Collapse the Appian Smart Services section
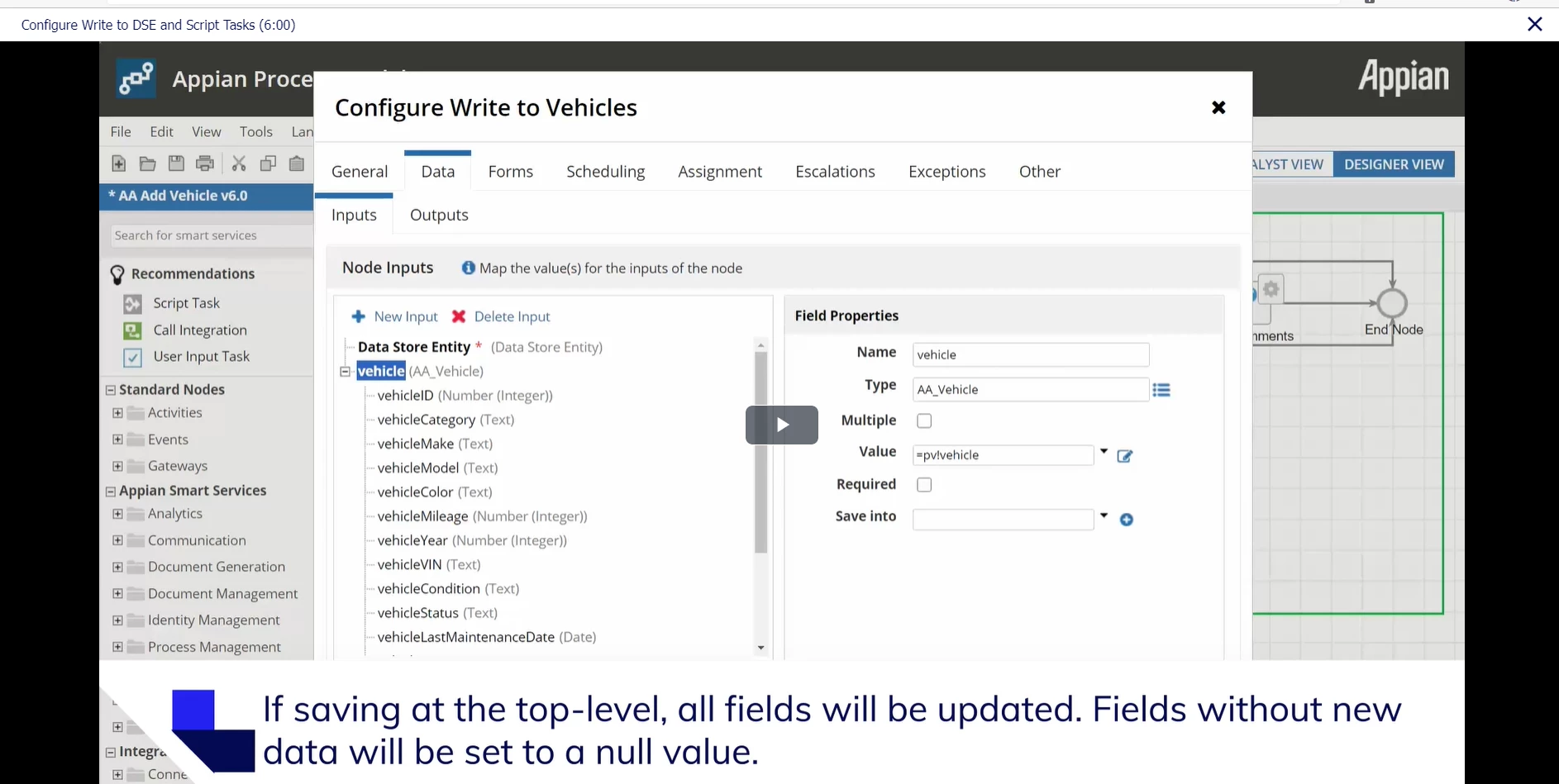This screenshot has width=1559, height=784. pyautogui.click(x=110, y=491)
